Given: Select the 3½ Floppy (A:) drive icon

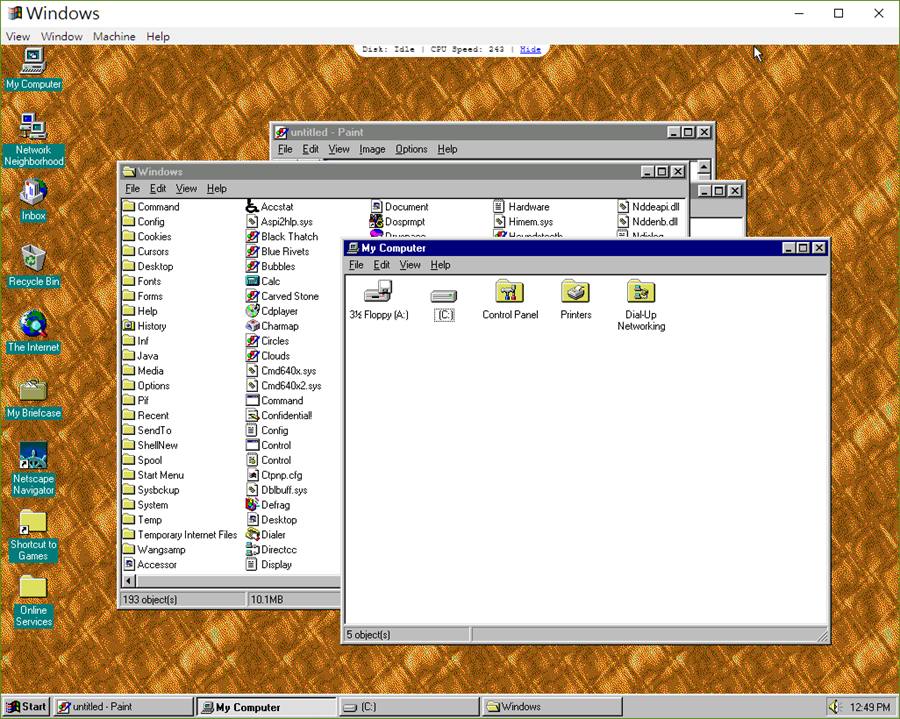Looking at the screenshot, I should (378, 293).
